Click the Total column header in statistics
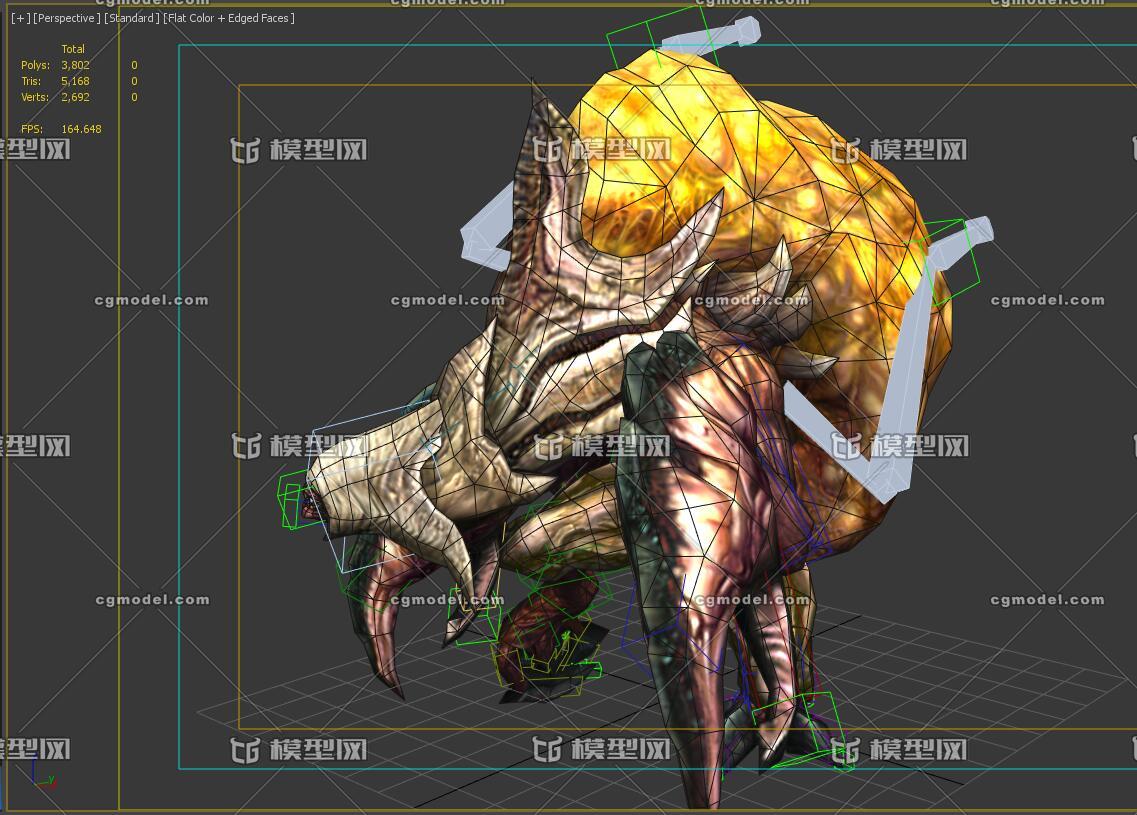This screenshot has width=1137, height=815. [x=73, y=49]
